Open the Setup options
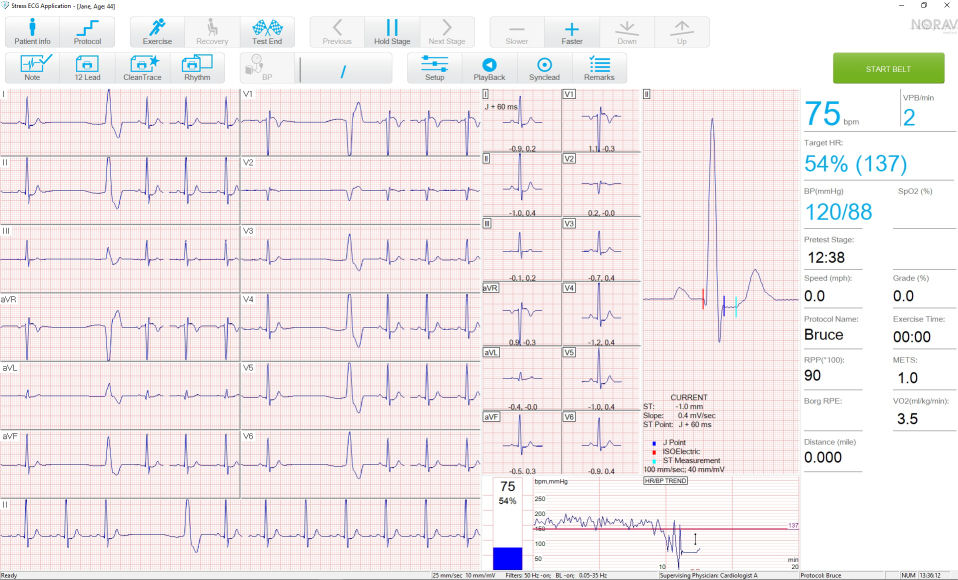958x580 pixels. pos(434,68)
